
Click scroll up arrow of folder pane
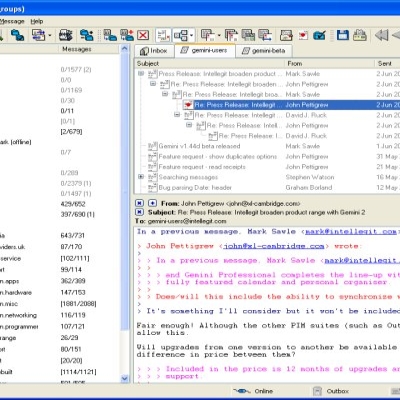coord(125,49)
